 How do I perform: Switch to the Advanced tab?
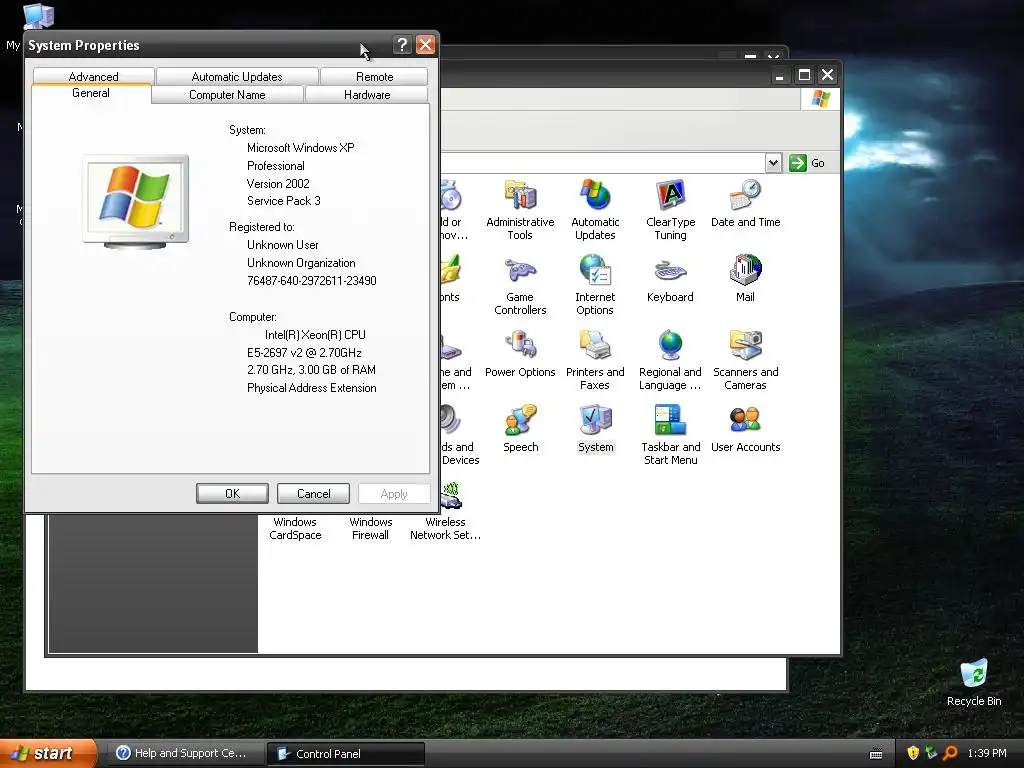coord(93,76)
